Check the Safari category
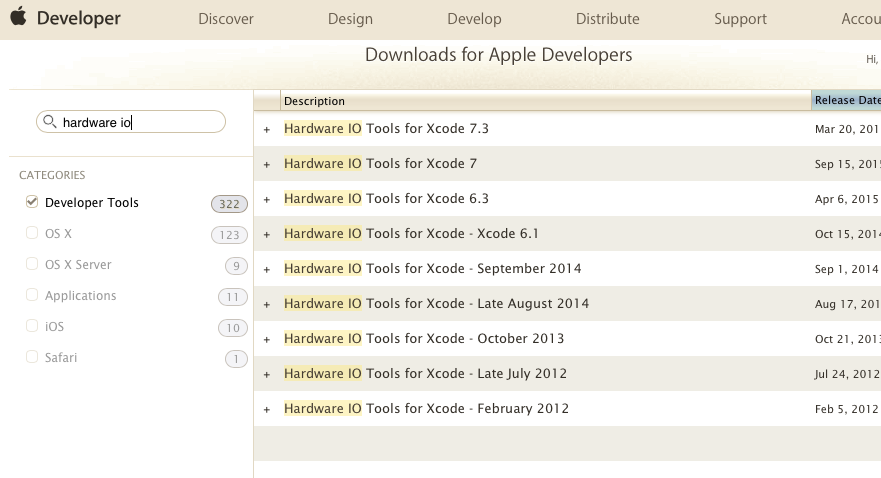Image resolution: width=881 pixels, height=478 pixels. tap(32, 357)
